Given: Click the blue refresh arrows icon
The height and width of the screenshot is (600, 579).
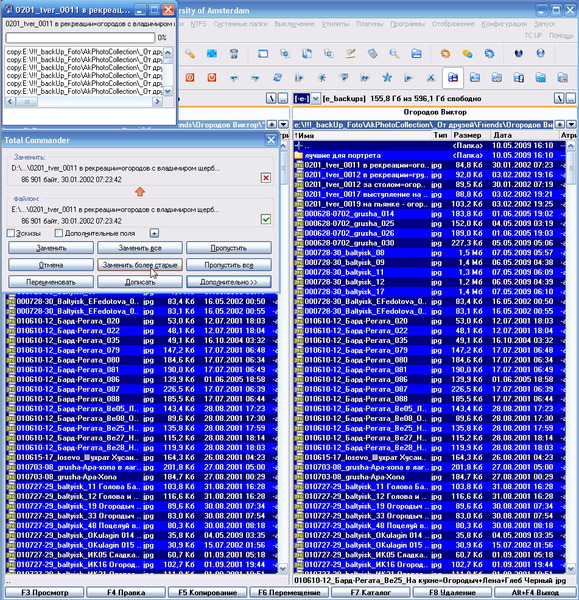Looking at the screenshot, I should [277, 78].
